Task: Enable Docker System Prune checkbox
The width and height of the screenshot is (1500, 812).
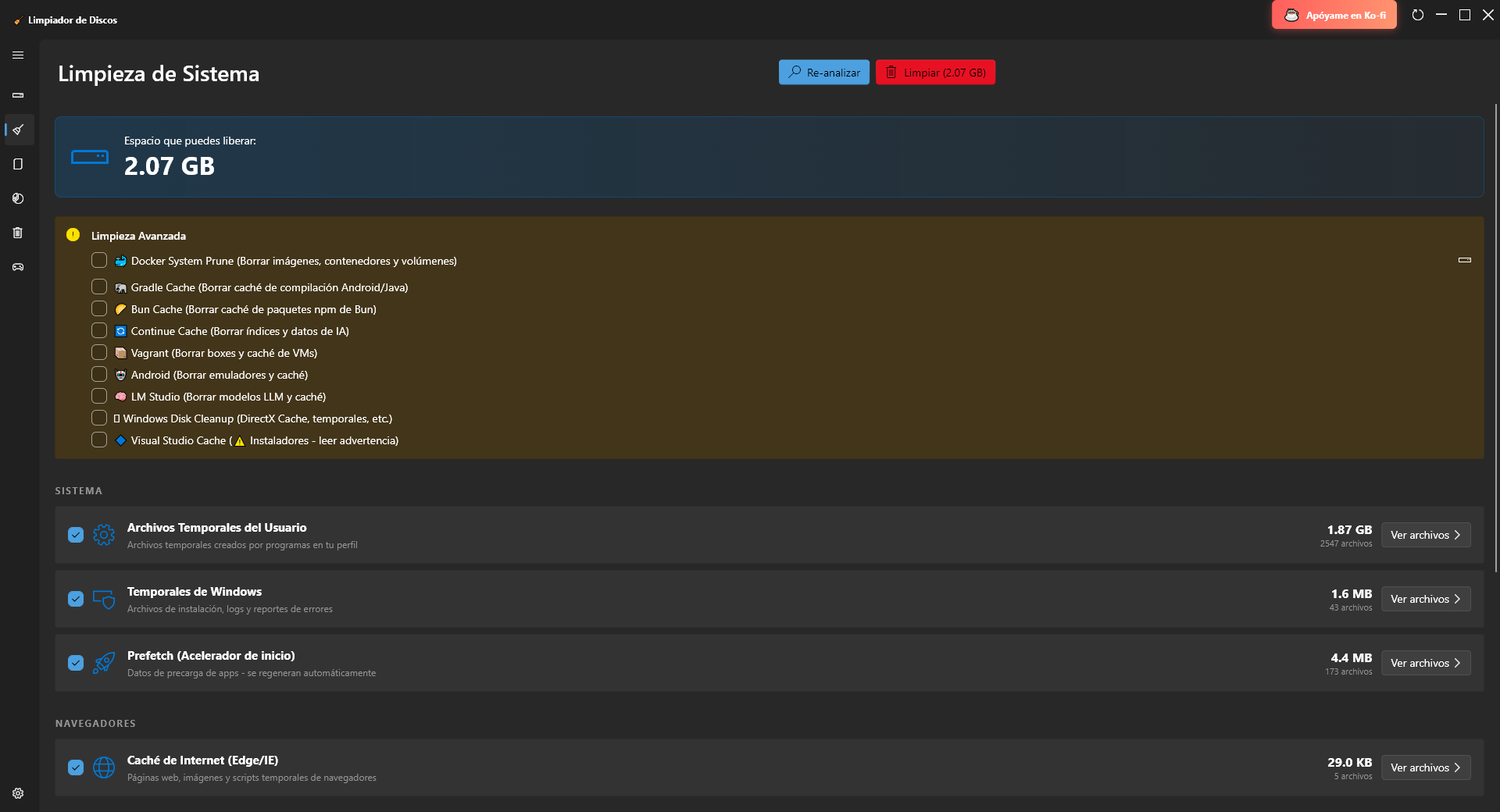Action: [99, 260]
